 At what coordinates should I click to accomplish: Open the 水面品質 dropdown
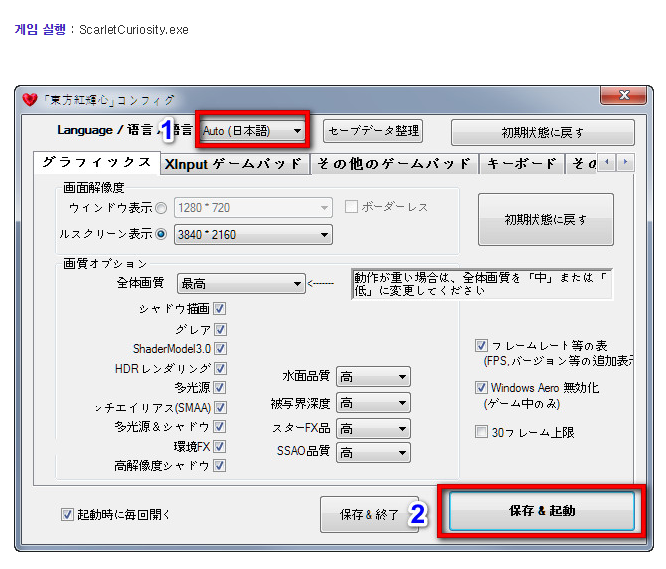pyautogui.click(x=373, y=377)
